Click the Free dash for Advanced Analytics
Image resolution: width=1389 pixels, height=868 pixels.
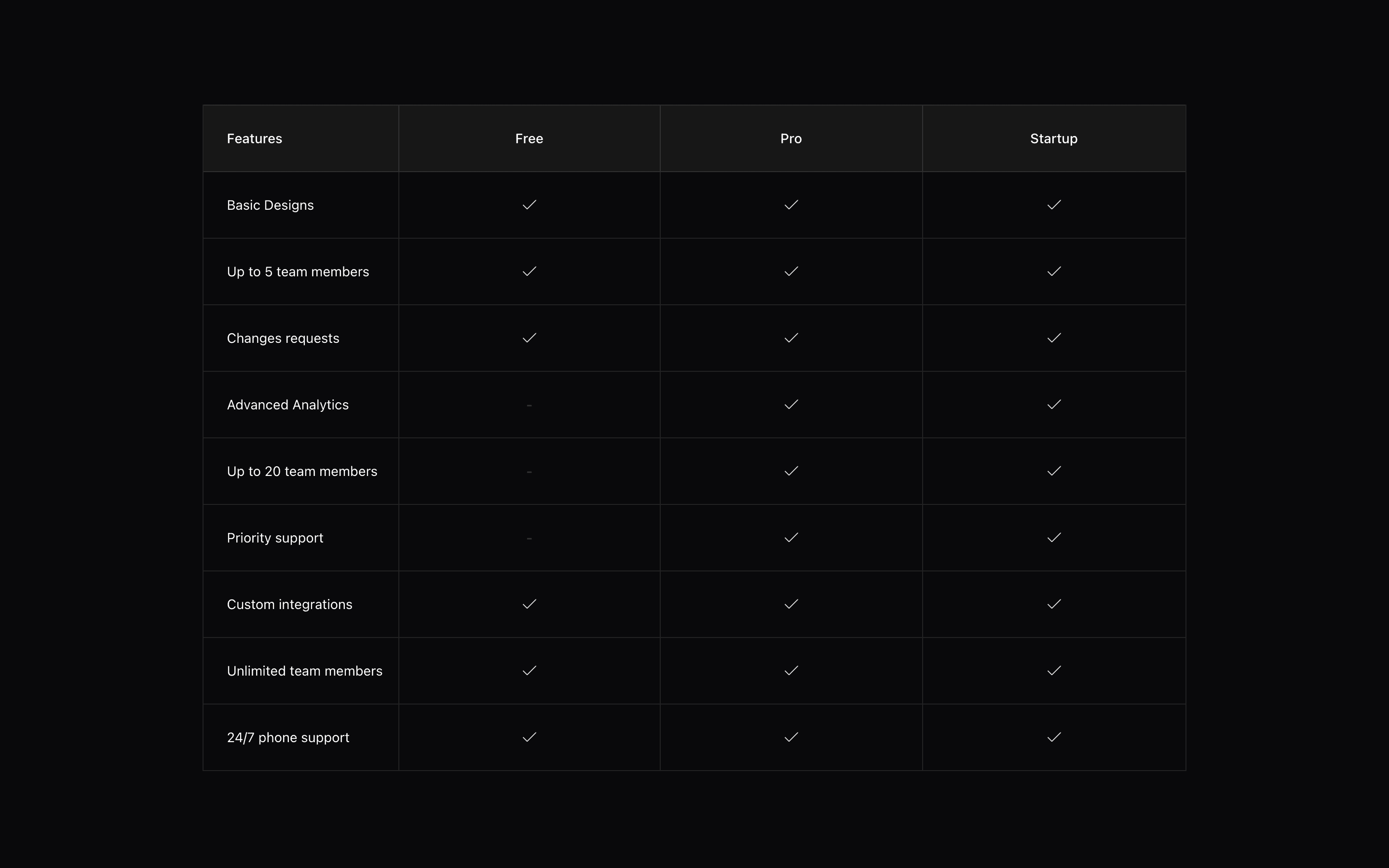529,405
